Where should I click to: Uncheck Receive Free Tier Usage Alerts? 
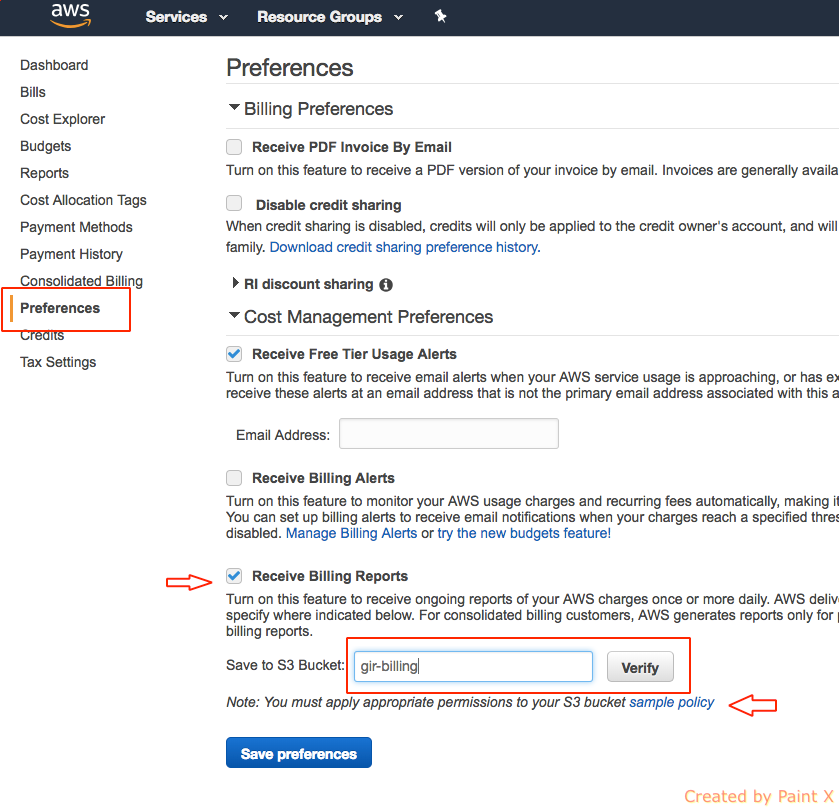(x=233, y=353)
